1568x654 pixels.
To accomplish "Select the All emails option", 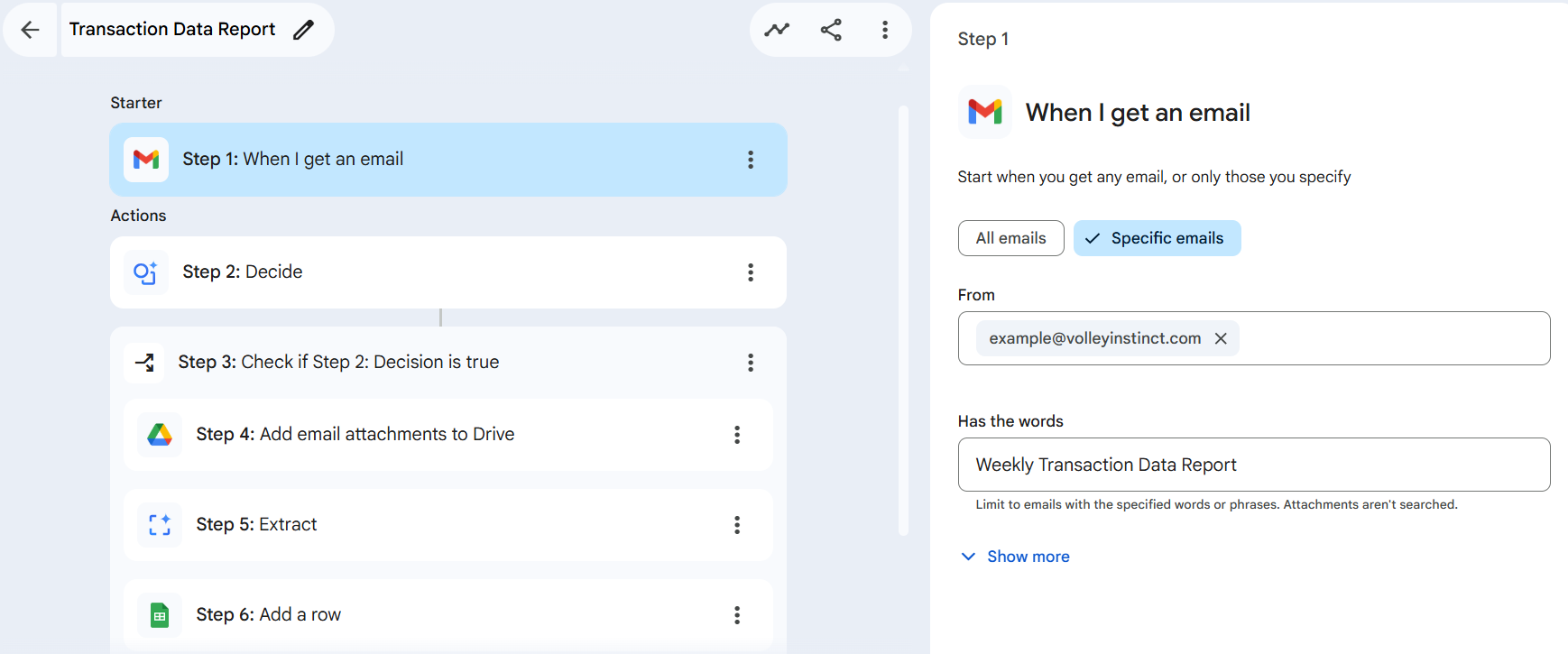I will pyautogui.click(x=1010, y=238).
